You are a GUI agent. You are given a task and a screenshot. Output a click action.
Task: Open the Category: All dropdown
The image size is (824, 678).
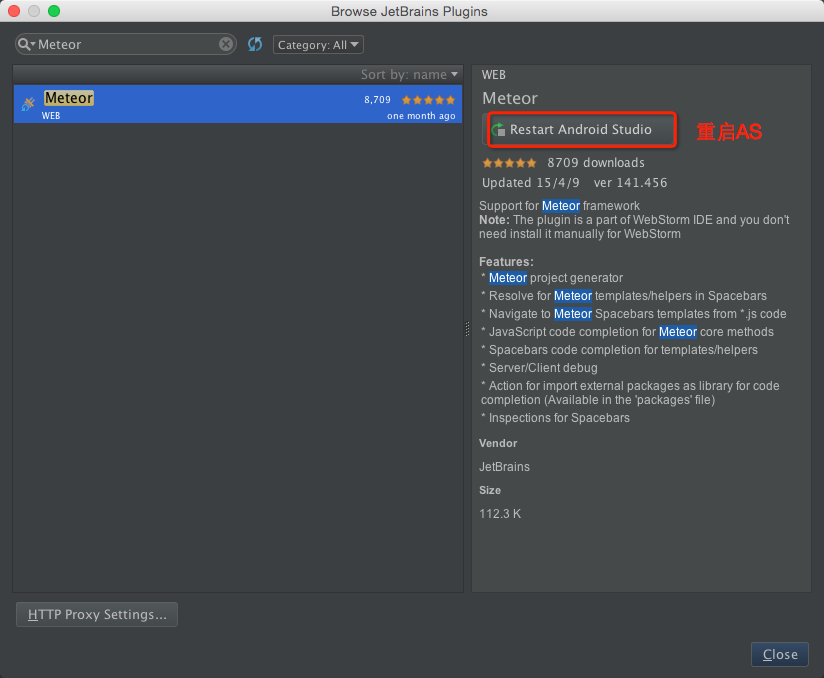[318, 45]
